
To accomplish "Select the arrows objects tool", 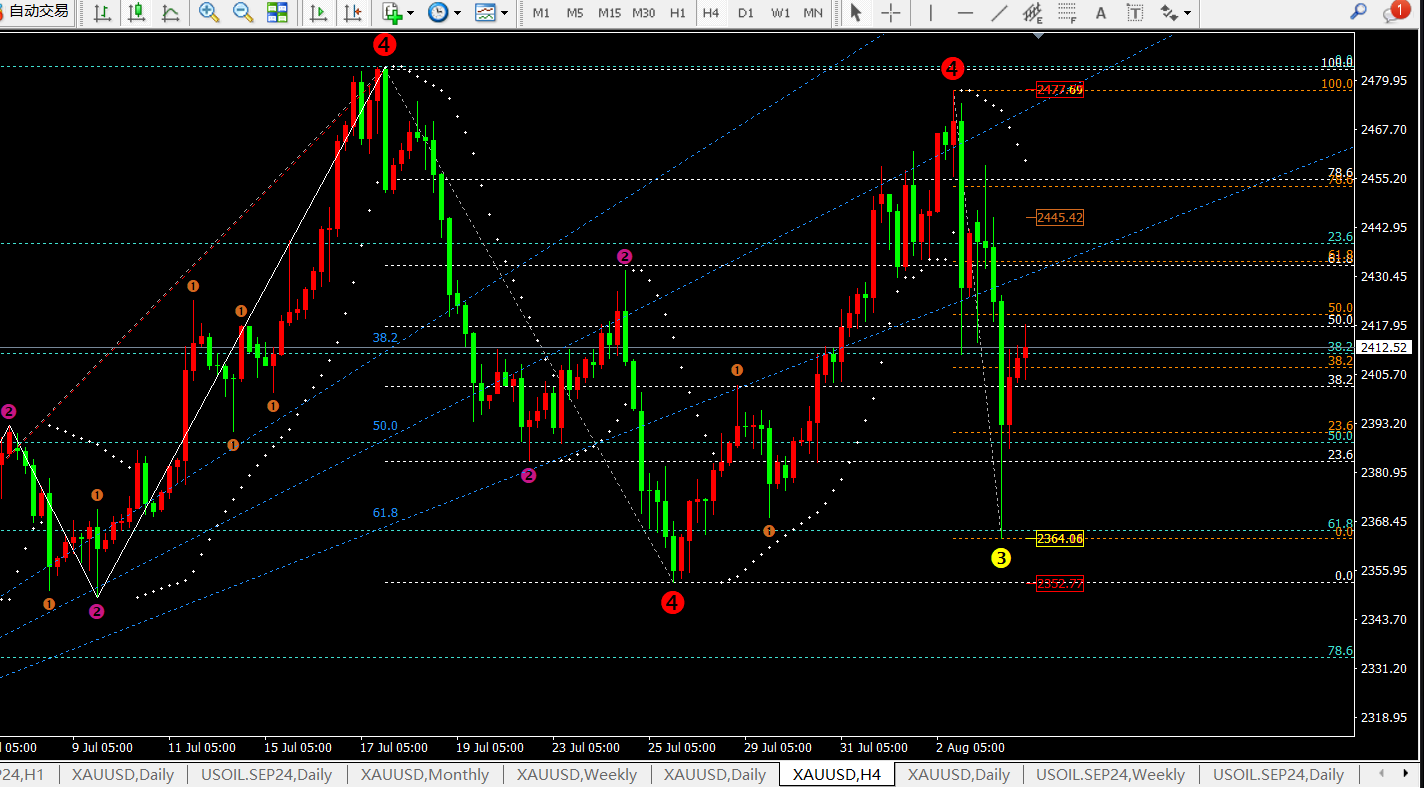I will (1168, 12).
